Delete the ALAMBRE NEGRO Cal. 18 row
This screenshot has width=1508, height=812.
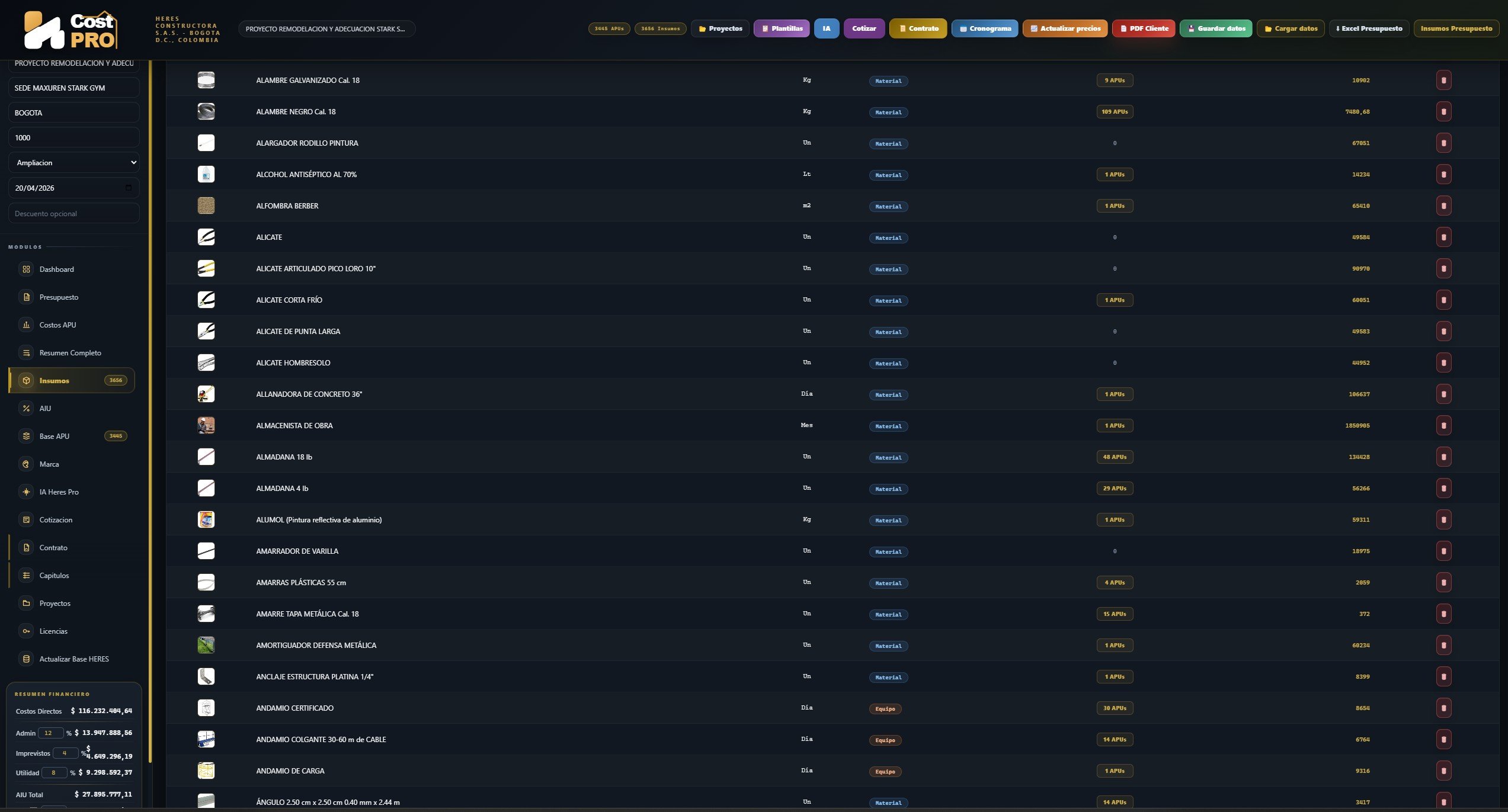1443,111
